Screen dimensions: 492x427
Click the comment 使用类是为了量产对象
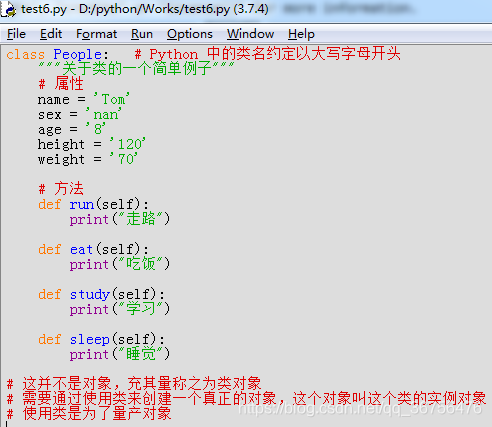[x=89, y=414]
